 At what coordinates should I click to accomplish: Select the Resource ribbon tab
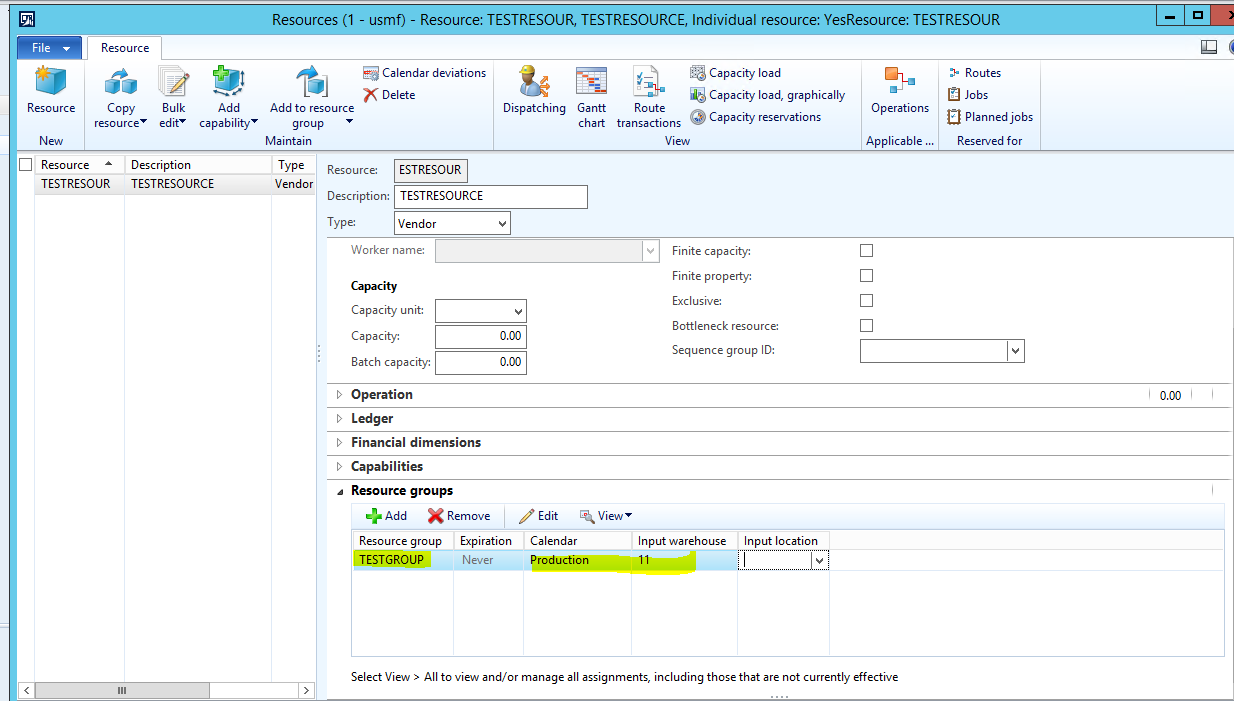[125, 48]
